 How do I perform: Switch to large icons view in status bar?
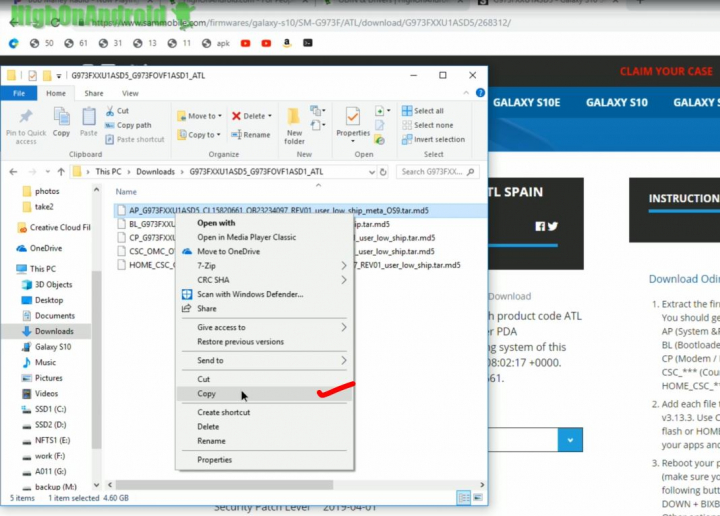(x=478, y=498)
